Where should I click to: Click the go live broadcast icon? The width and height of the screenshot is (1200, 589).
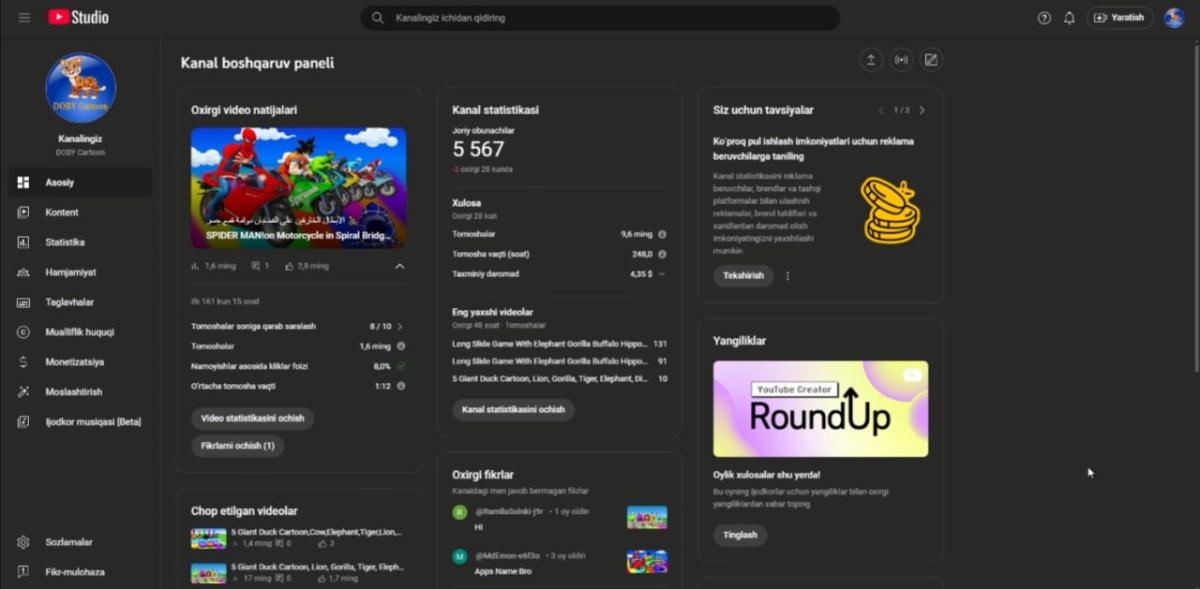point(901,60)
